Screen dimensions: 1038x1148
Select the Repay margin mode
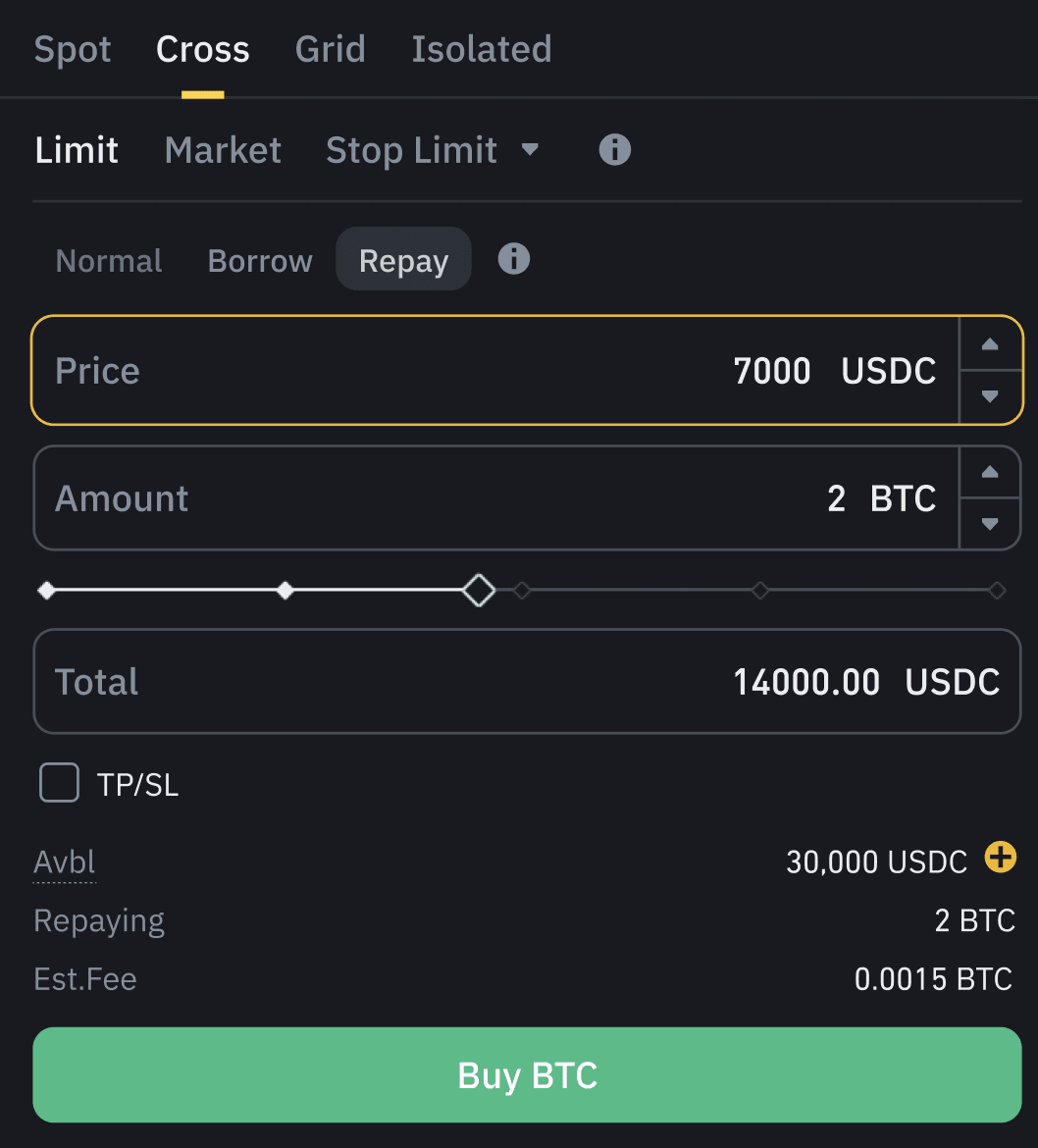point(403,261)
